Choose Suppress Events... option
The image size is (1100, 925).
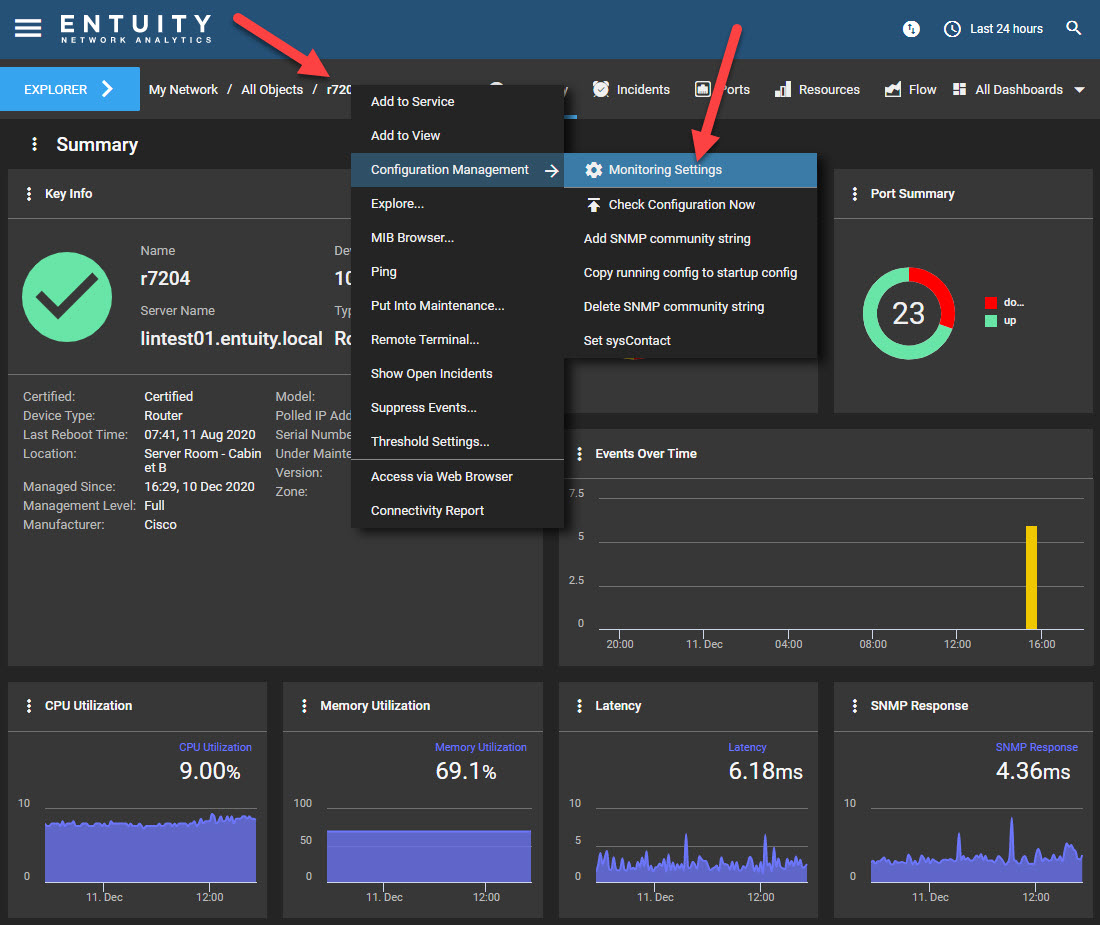point(457,407)
